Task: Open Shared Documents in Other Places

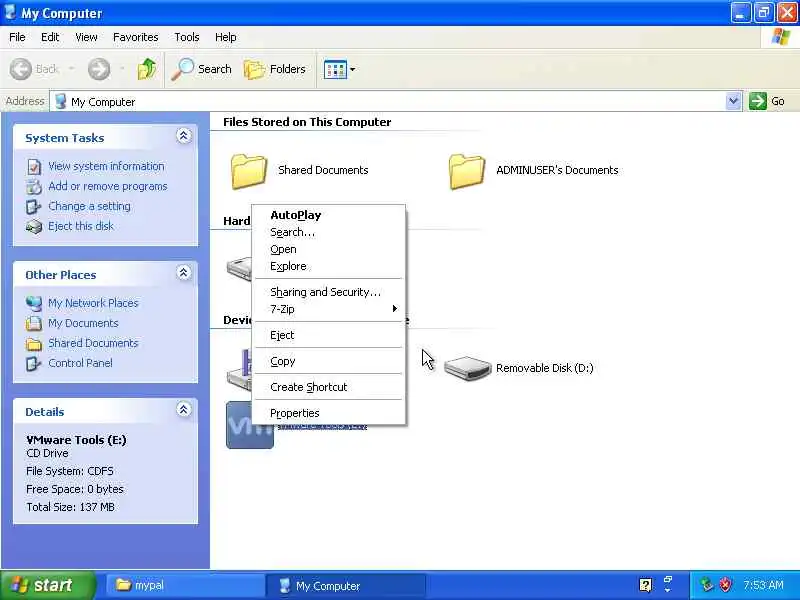Action: pos(93,343)
